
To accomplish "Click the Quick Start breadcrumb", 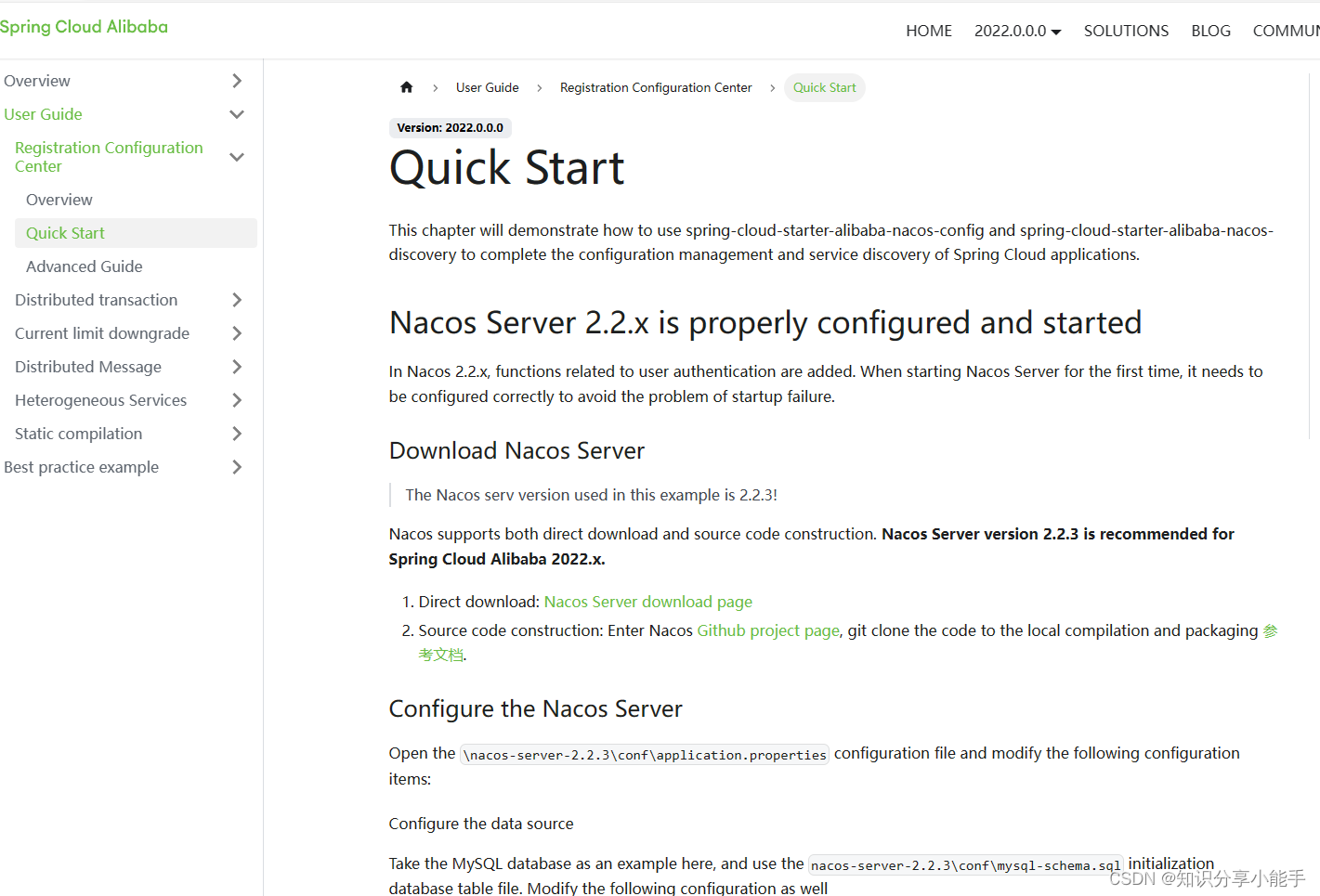I will (x=825, y=87).
